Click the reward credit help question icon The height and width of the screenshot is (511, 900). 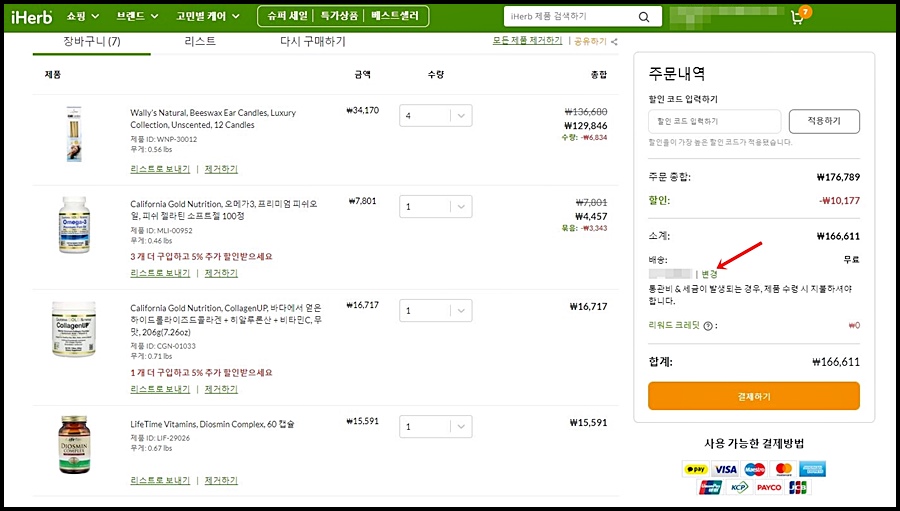pos(708,326)
